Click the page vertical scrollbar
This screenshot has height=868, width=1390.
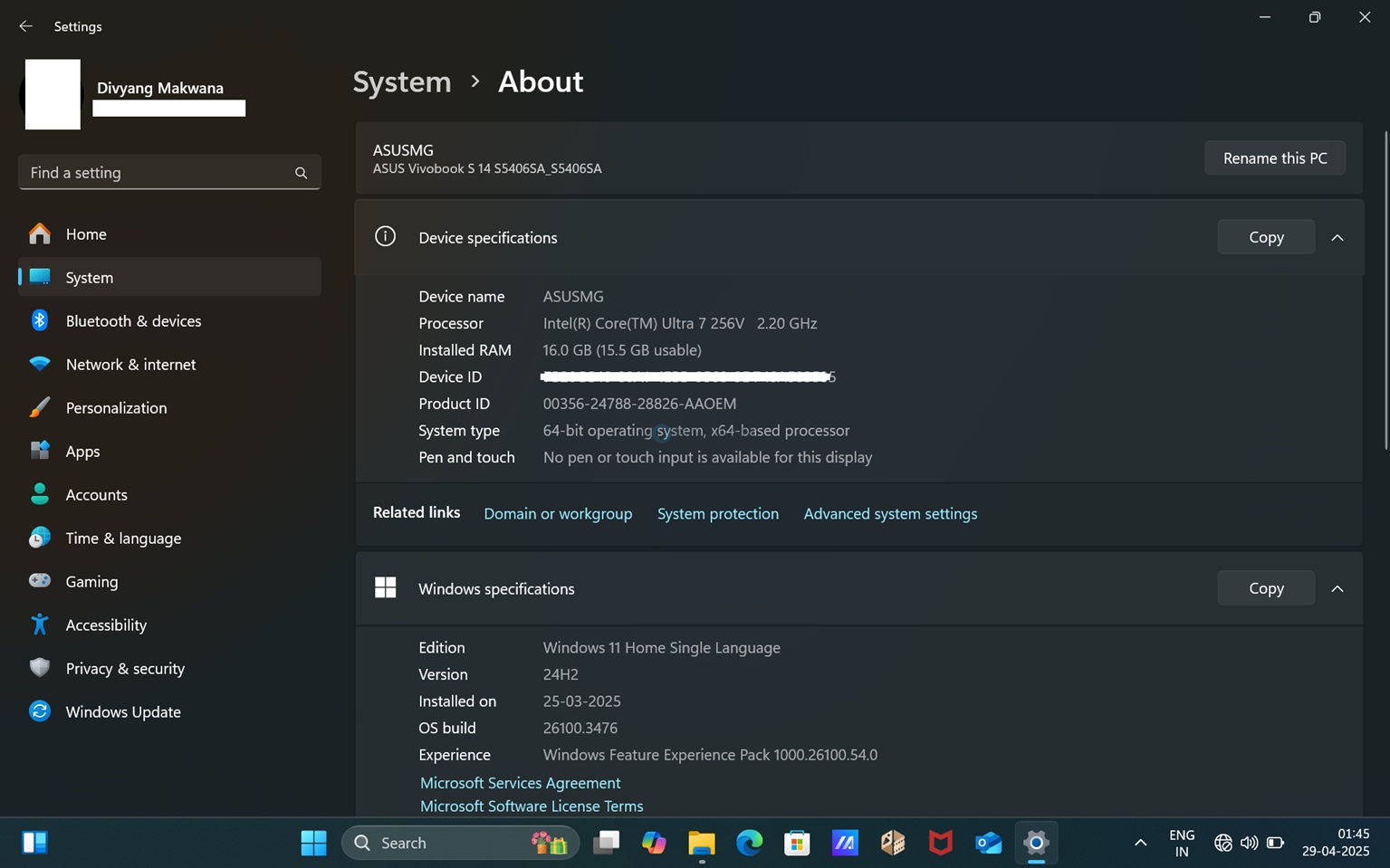coord(1385,290)
